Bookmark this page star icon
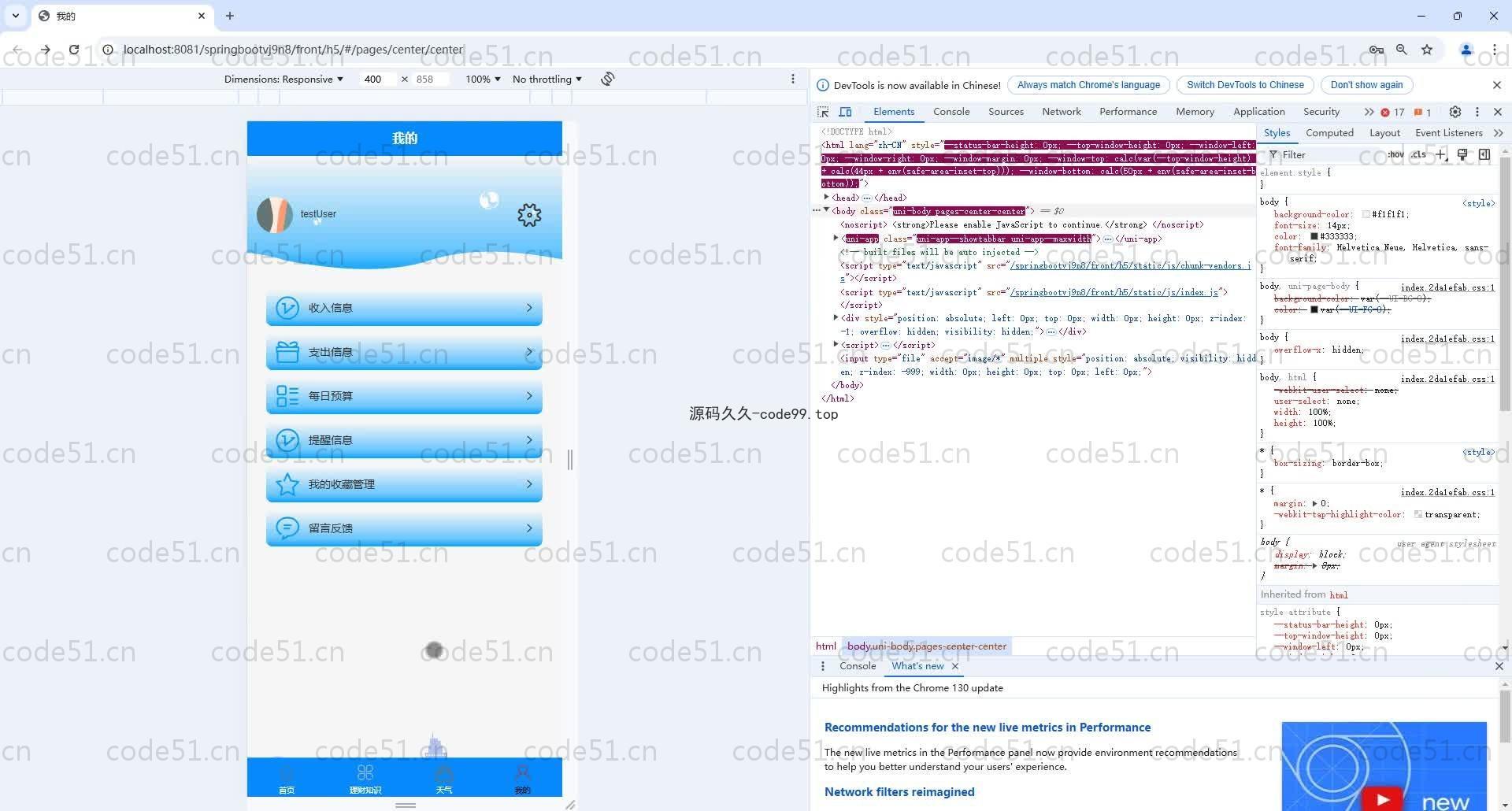Screen dimensions: 1512x811 (1426, 50)
